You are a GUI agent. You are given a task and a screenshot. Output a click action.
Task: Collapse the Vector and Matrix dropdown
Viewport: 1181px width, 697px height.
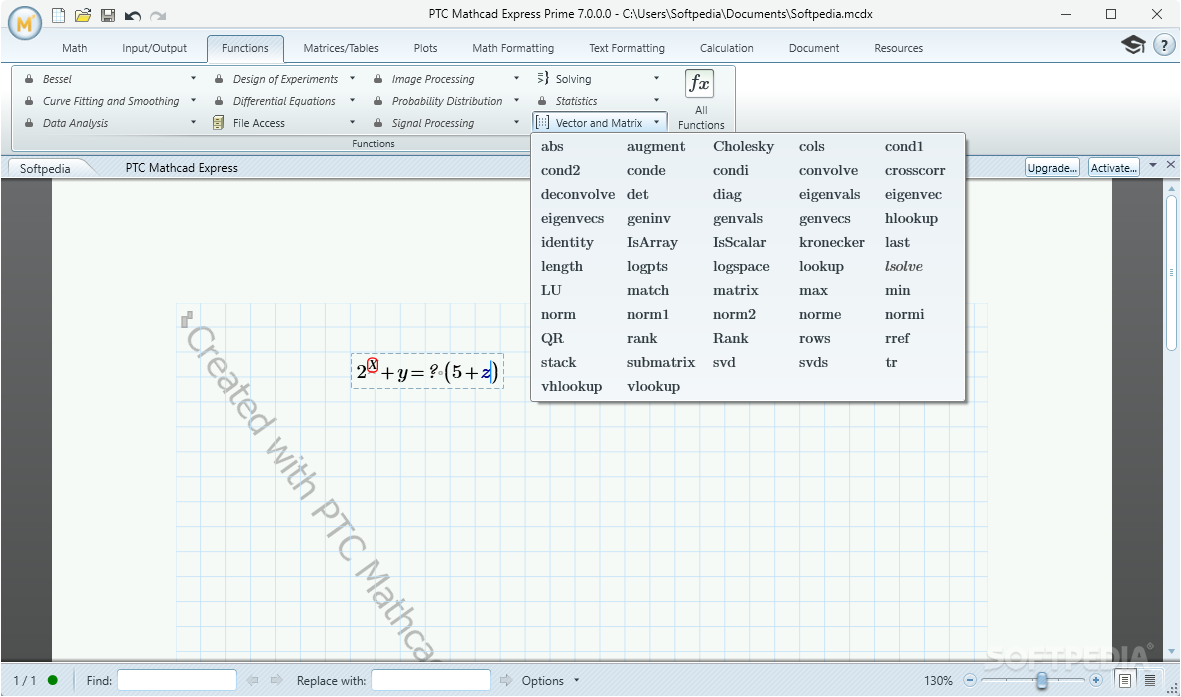(x=657, y=122)
